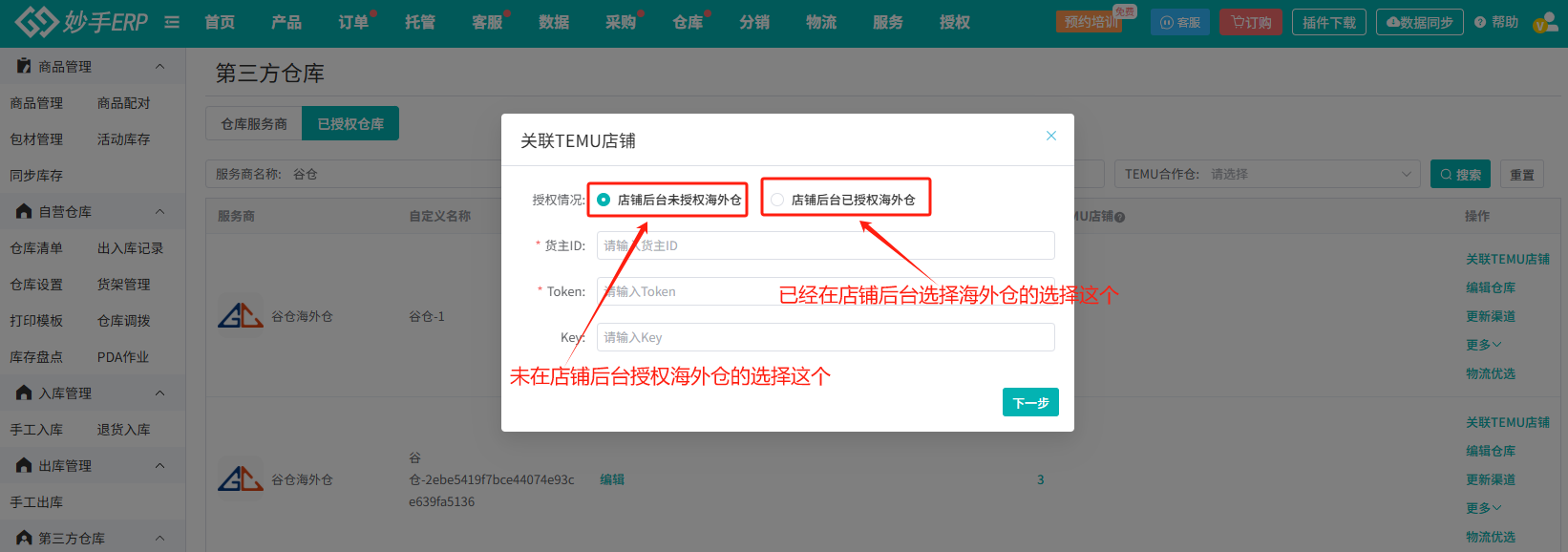This screenshot has height=552, width=1568.
Task: Click the 搜索 search button
Action: click(x=1460, y=174)
